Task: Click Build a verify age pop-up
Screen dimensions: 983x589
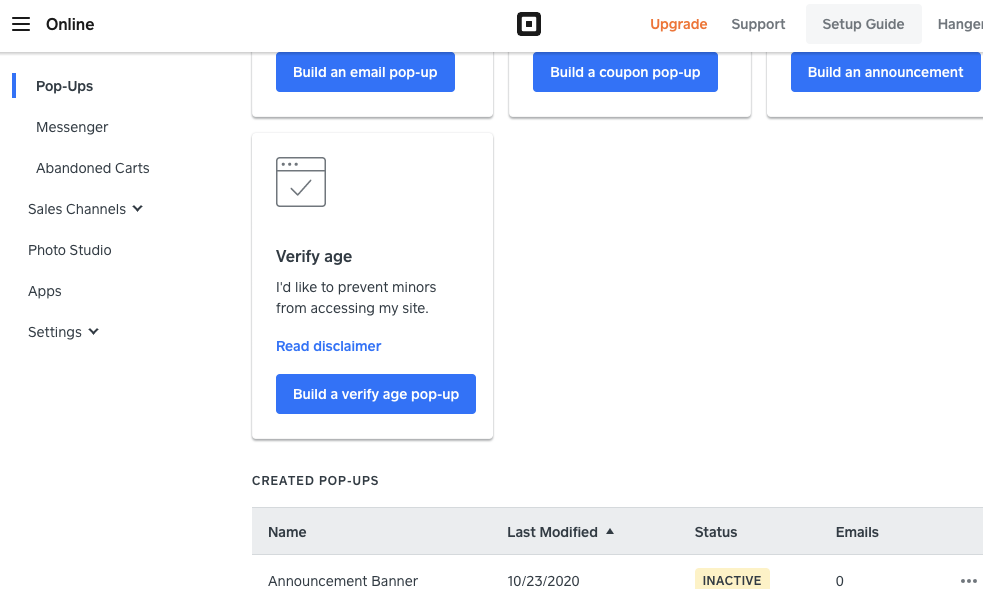Action: (x=376, y=394)
